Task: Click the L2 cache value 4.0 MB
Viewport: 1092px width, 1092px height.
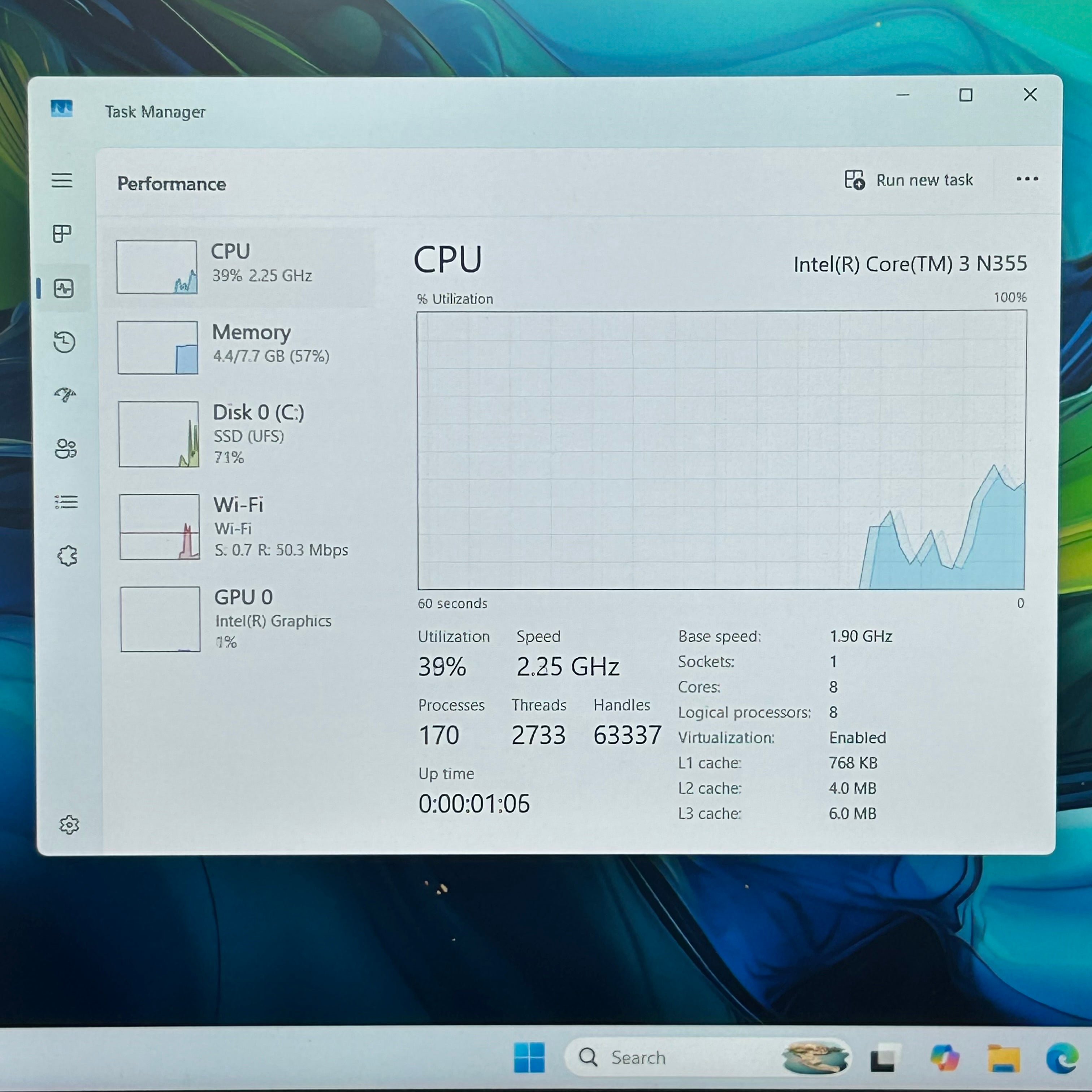Action: click(852, 788)
